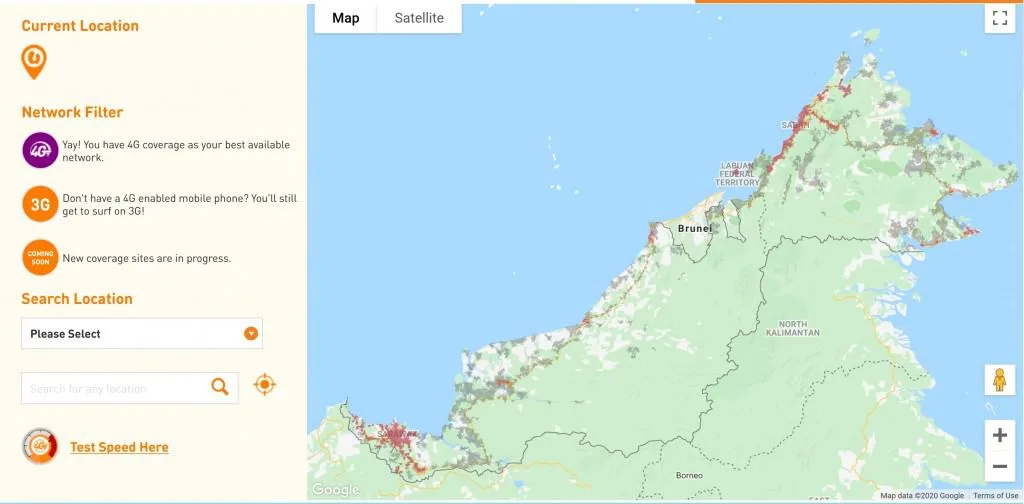Zoom in with the plus button
1024x504 pixels.
coord(999,435)
